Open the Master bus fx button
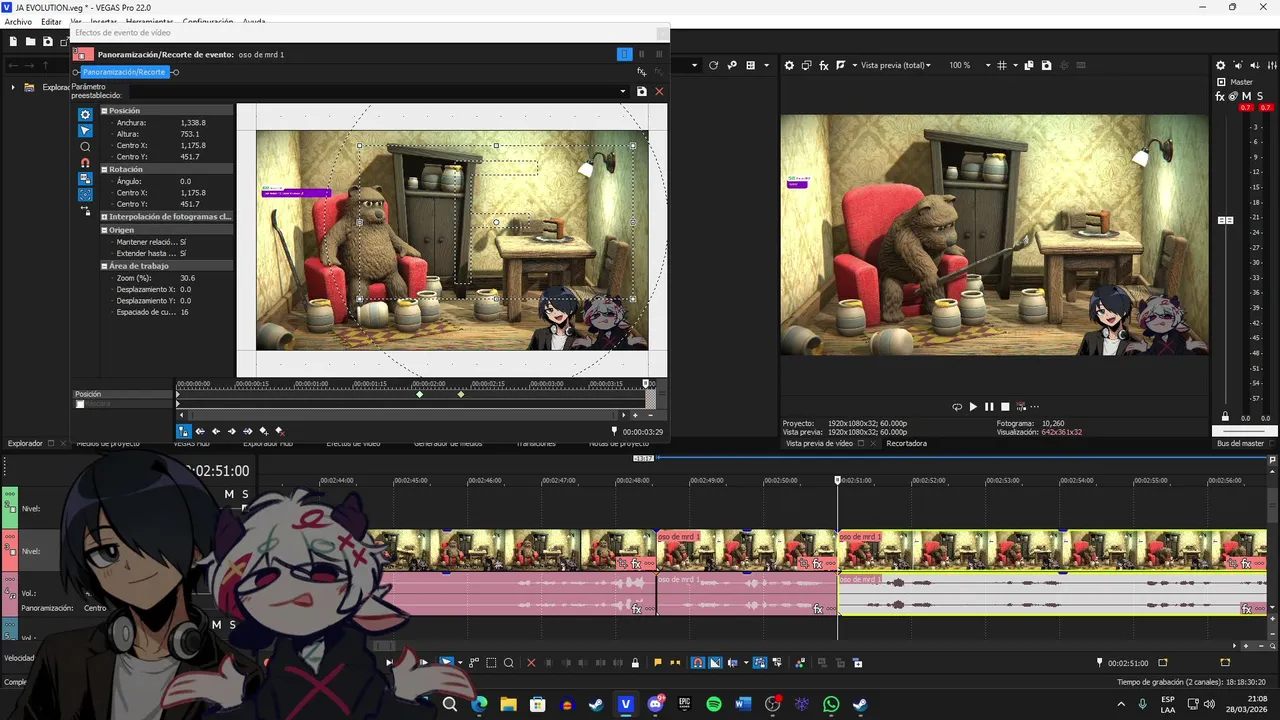Screen dimensions: 1280x720 (x=1220, y=96)
